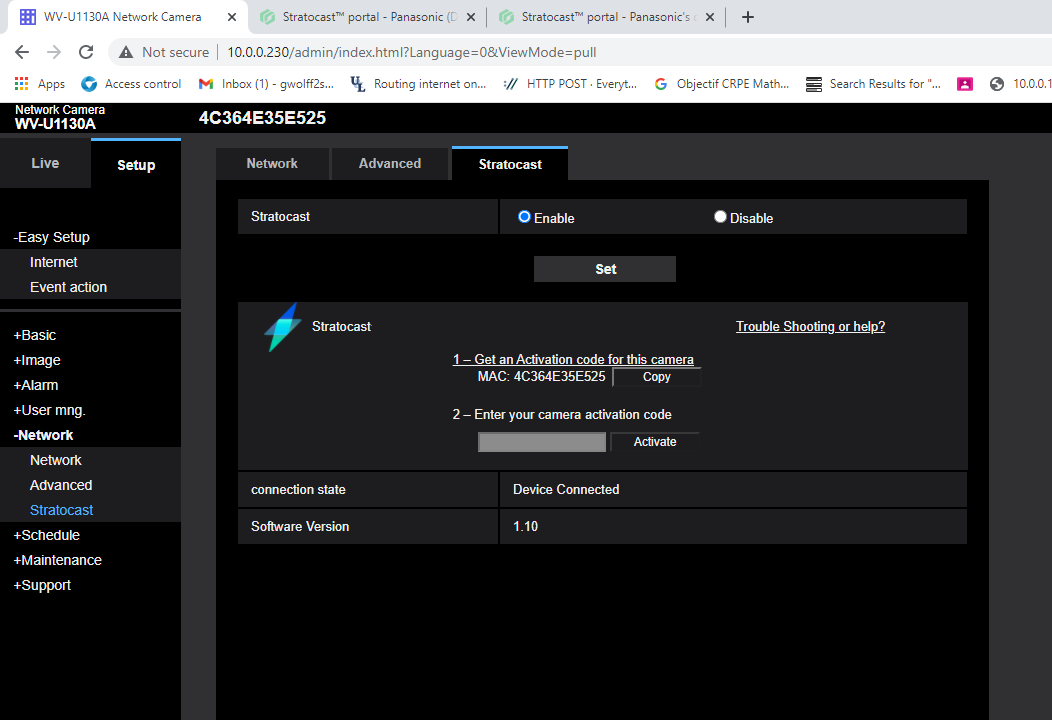Click the Stratocast lightning bolt logo
The image size is (1052, 720).
(x=282, y=327)
